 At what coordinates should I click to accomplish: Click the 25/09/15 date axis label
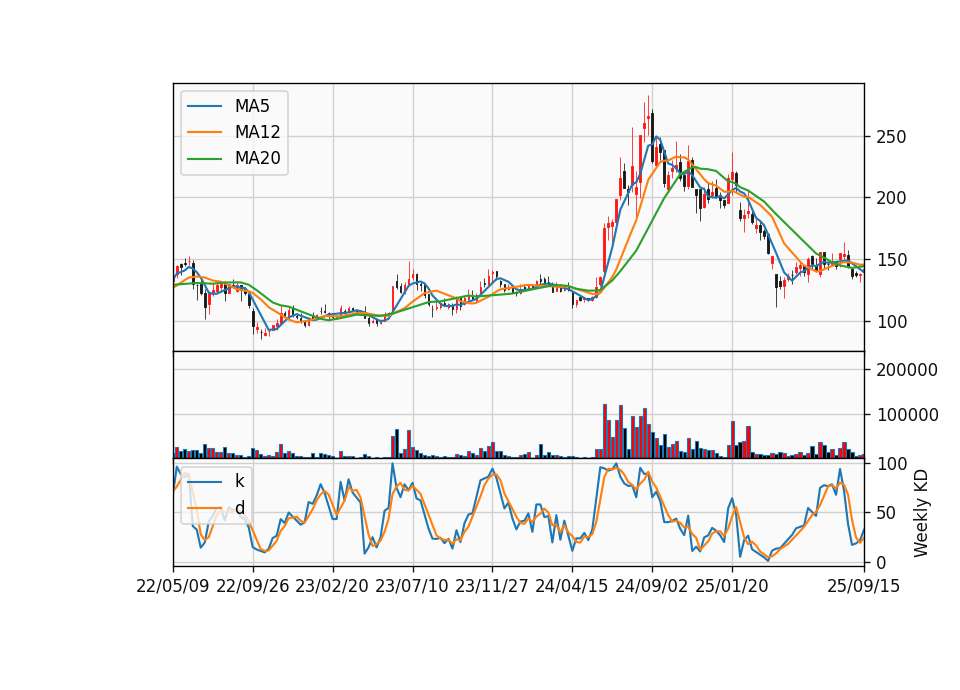[x=863, y=586]
